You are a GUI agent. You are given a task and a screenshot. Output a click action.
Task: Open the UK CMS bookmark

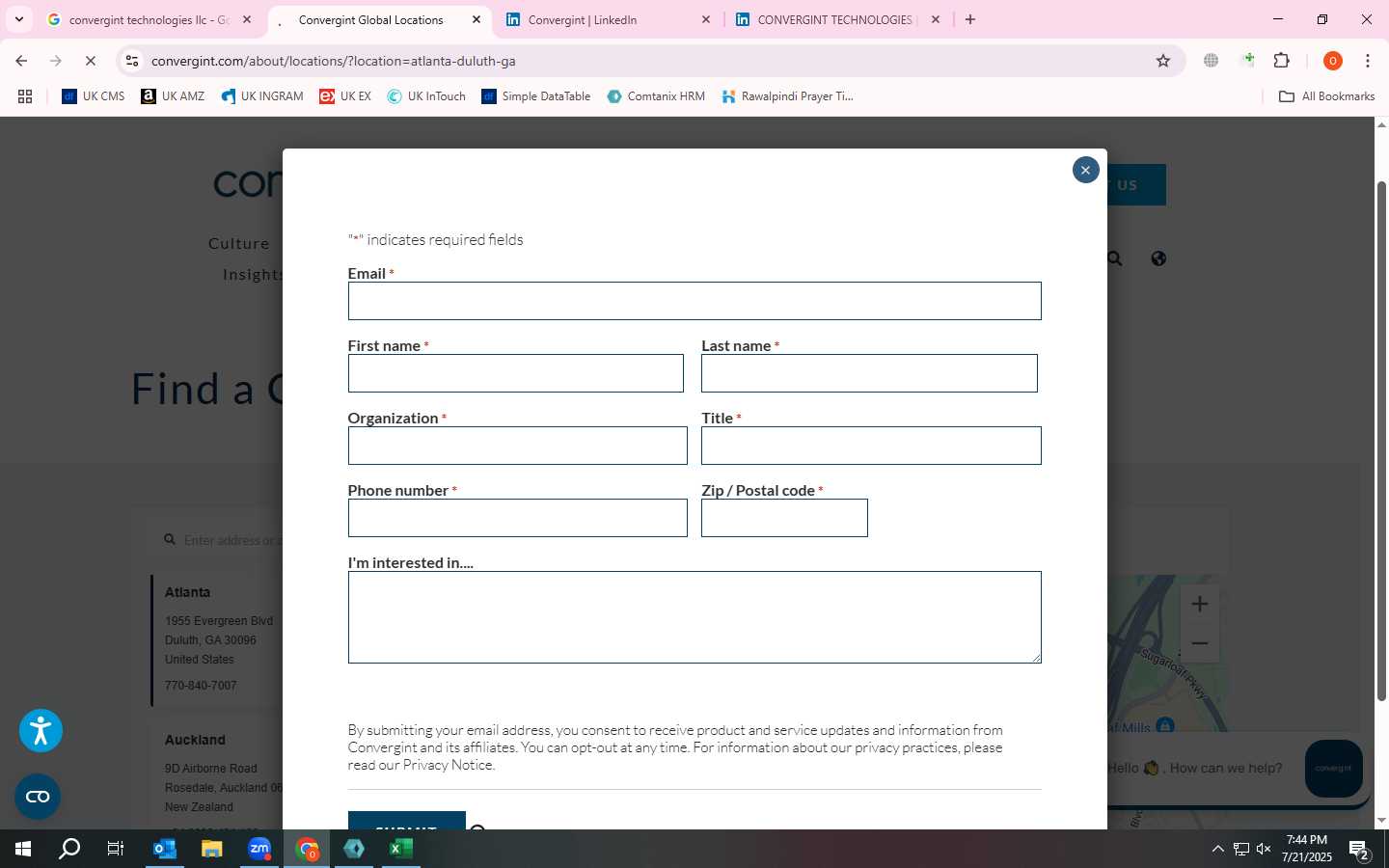pyautogui.click(x=94, y=96)
